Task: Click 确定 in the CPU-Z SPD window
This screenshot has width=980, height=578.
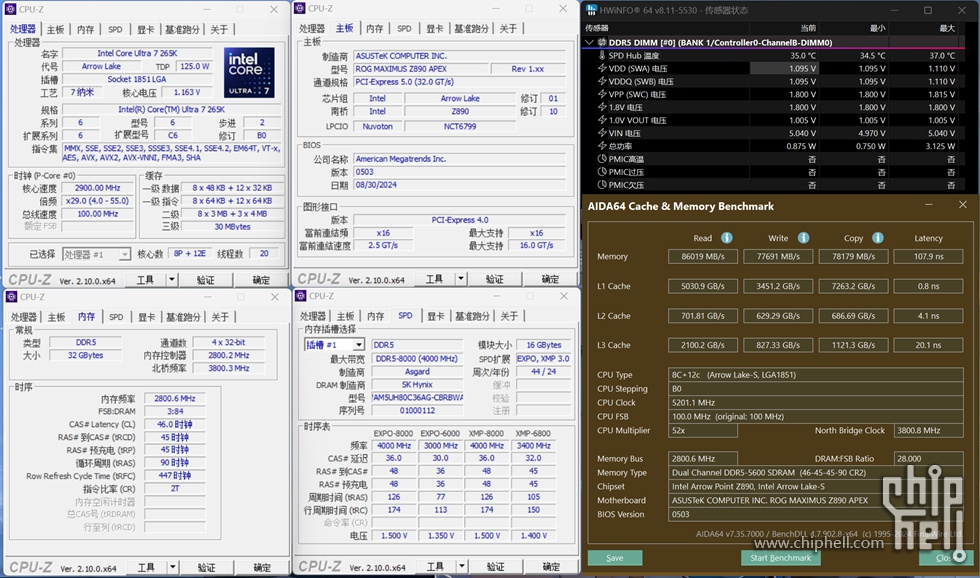Action: click(551, 566)
